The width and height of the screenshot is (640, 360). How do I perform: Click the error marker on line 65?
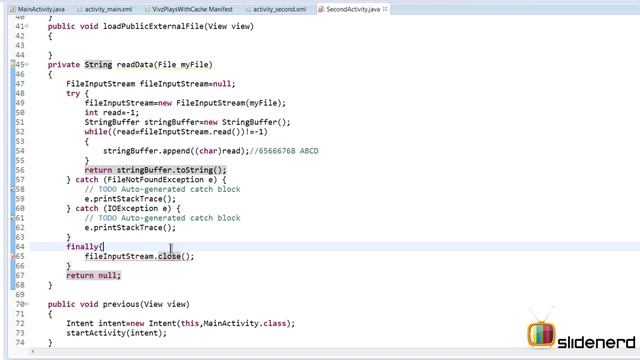point(13,256)
